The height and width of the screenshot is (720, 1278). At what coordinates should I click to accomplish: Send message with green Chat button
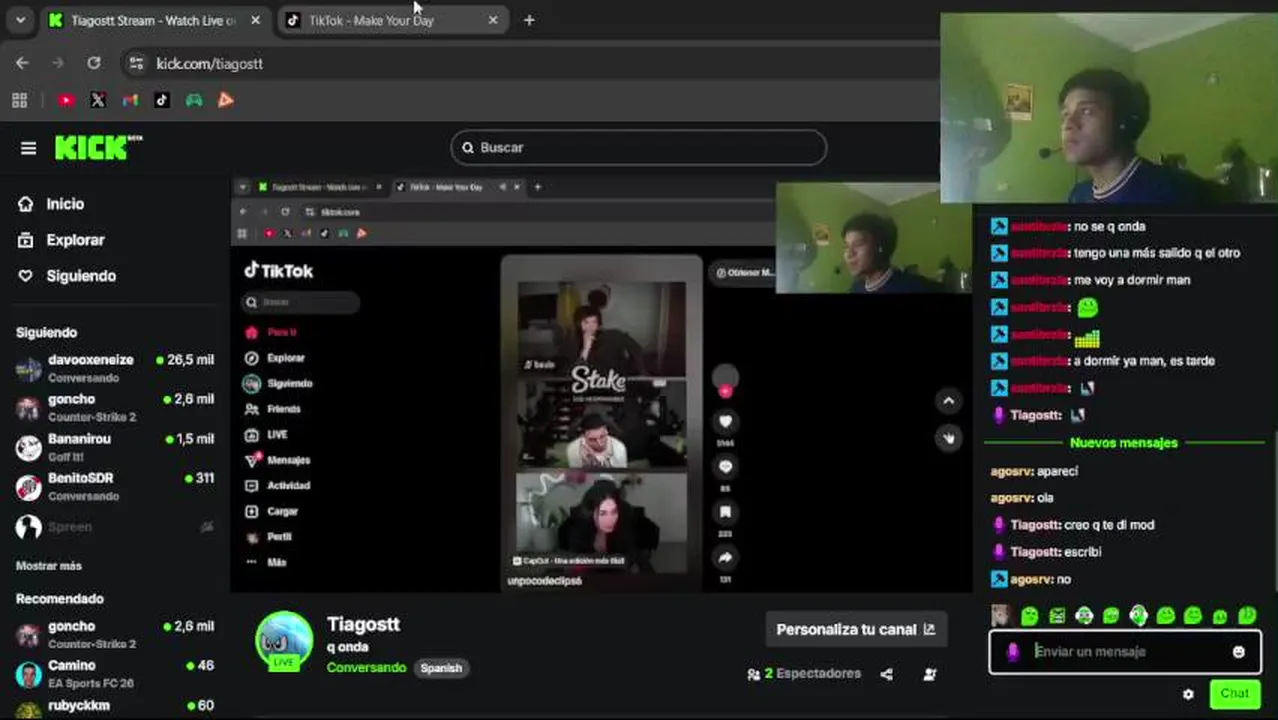(1234, 693)
